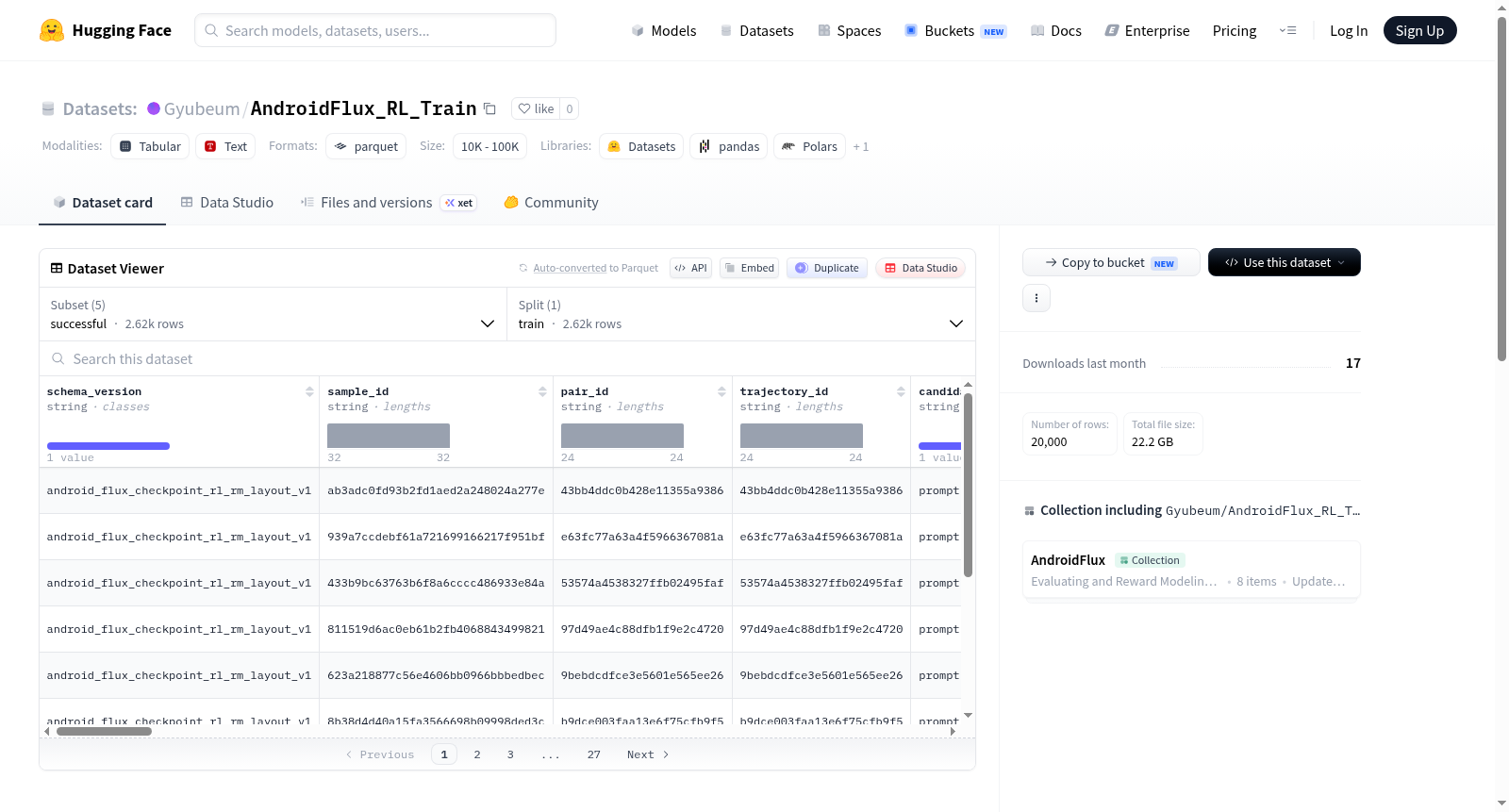Click the table vertical scrollbar thumb
Image resolution: width=1509 pixels, height=812 pixels.
[x=968, y=485]
